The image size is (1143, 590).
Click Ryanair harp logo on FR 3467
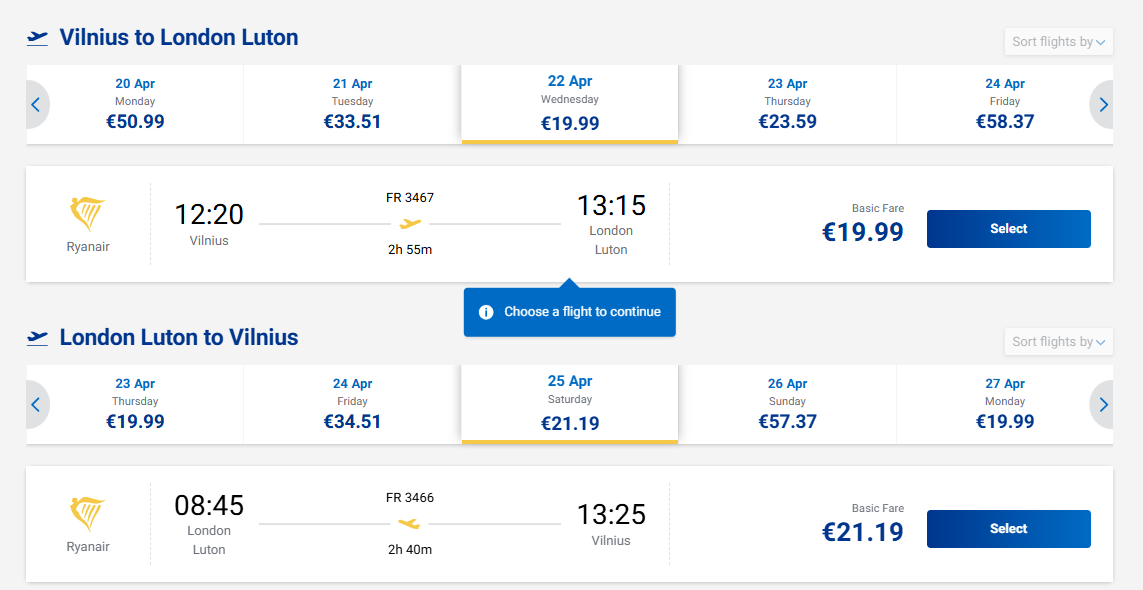88,214
